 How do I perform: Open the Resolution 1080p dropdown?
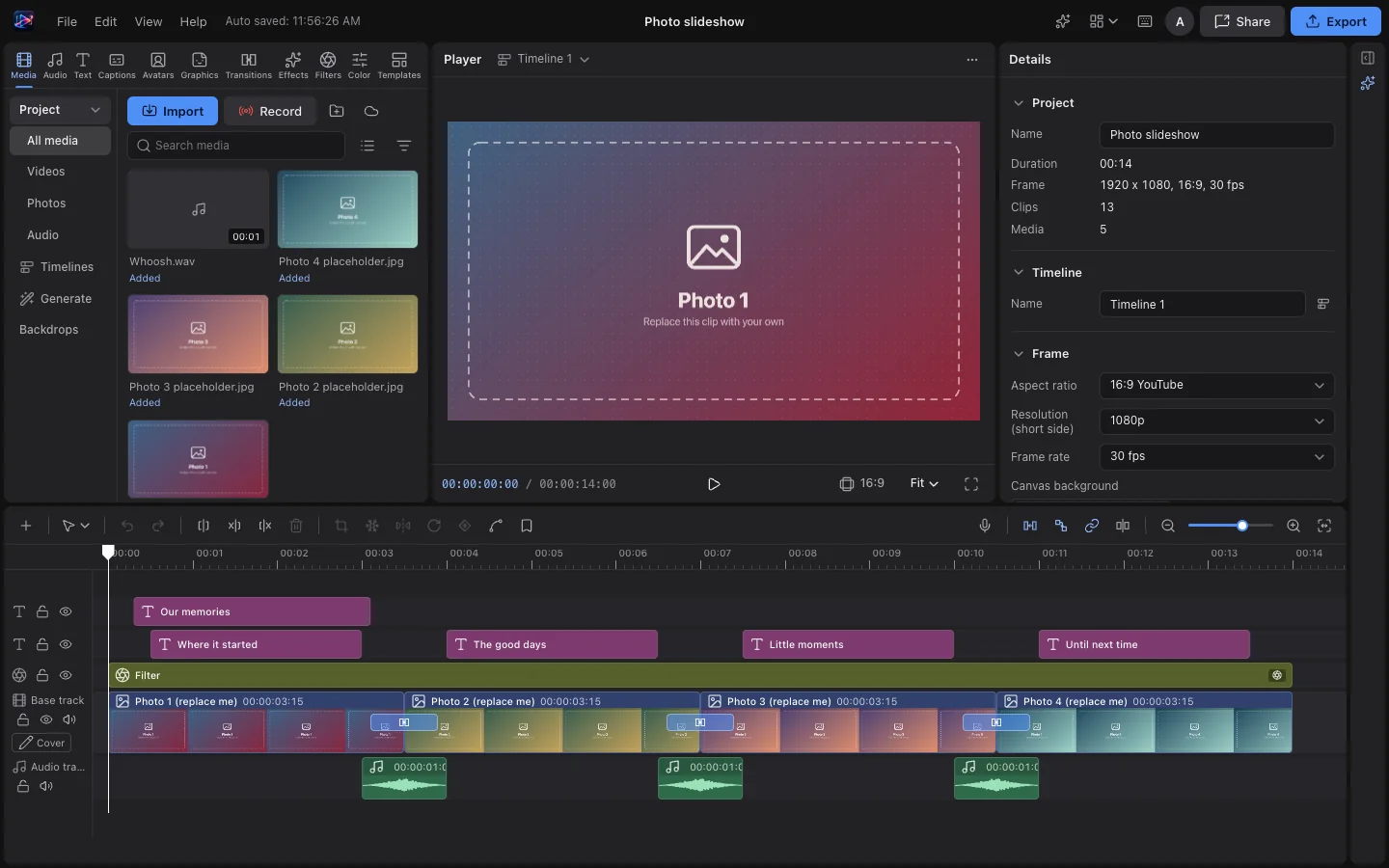tap(1216, 420)
